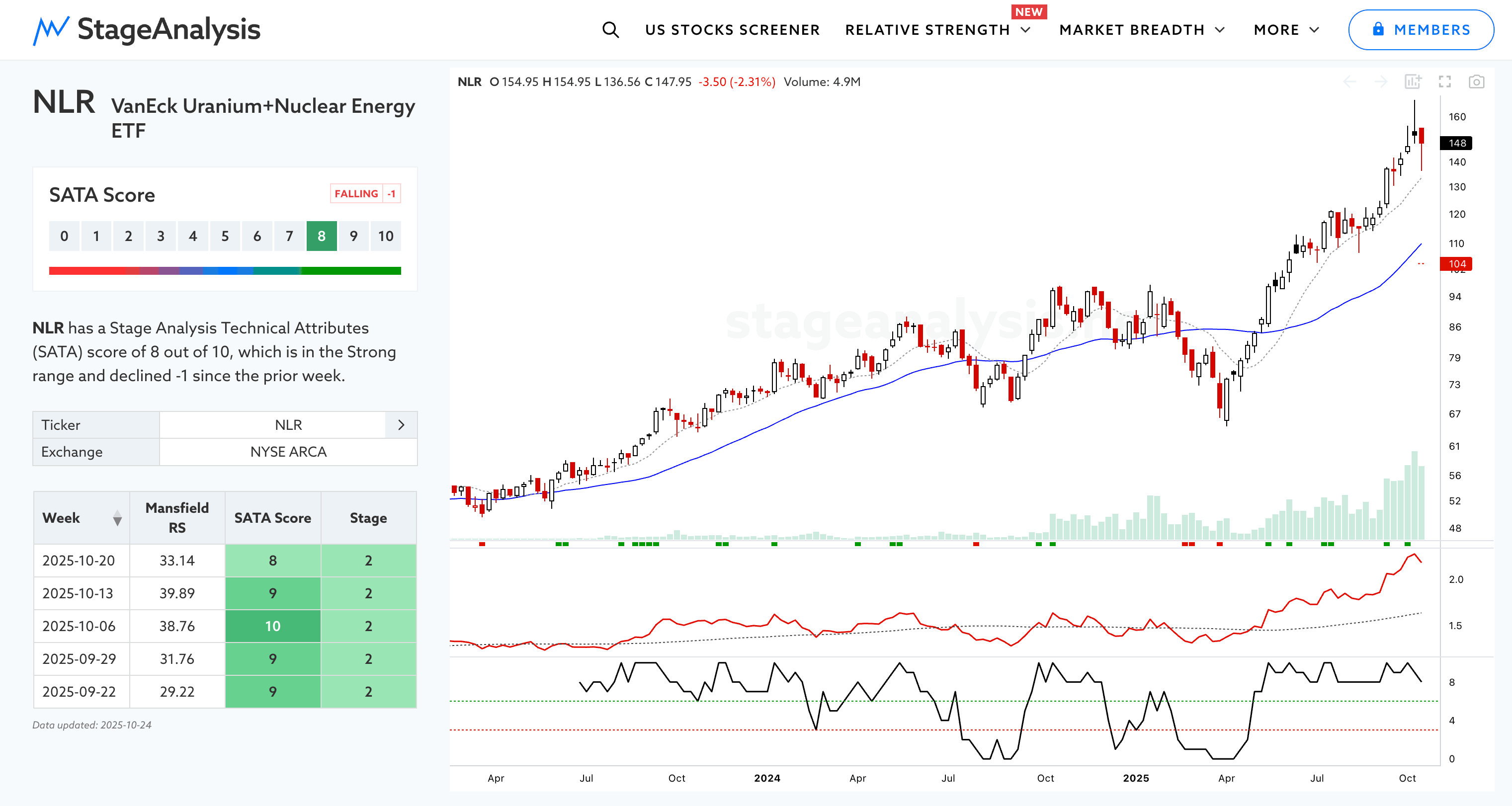This screenshot has height=806, width=1512.
Task: Open US Stocks Screener page
Action: pos(732,30)
